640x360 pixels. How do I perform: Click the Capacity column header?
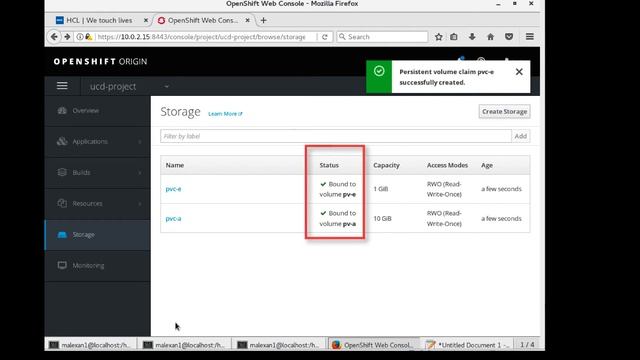386,165
